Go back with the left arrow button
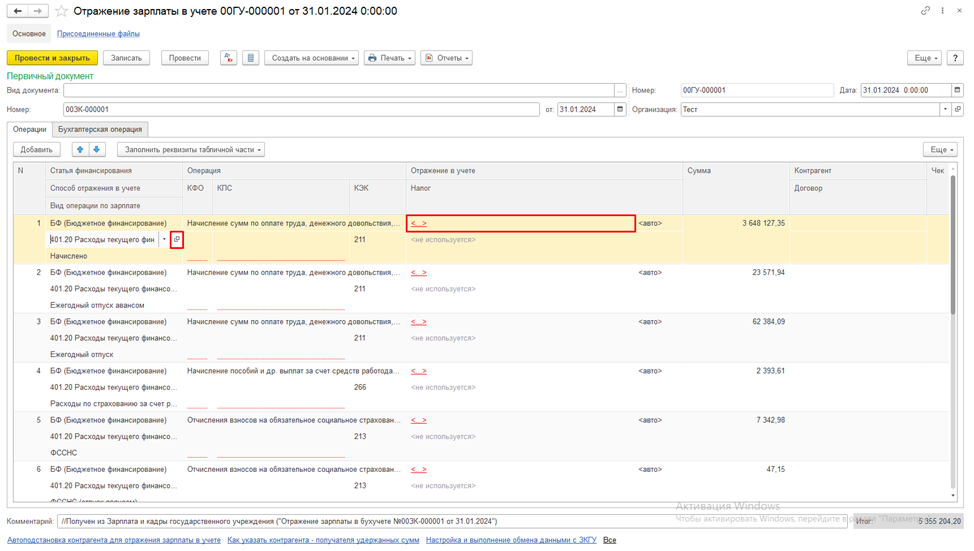974x551 pixels. coord(17,11)
